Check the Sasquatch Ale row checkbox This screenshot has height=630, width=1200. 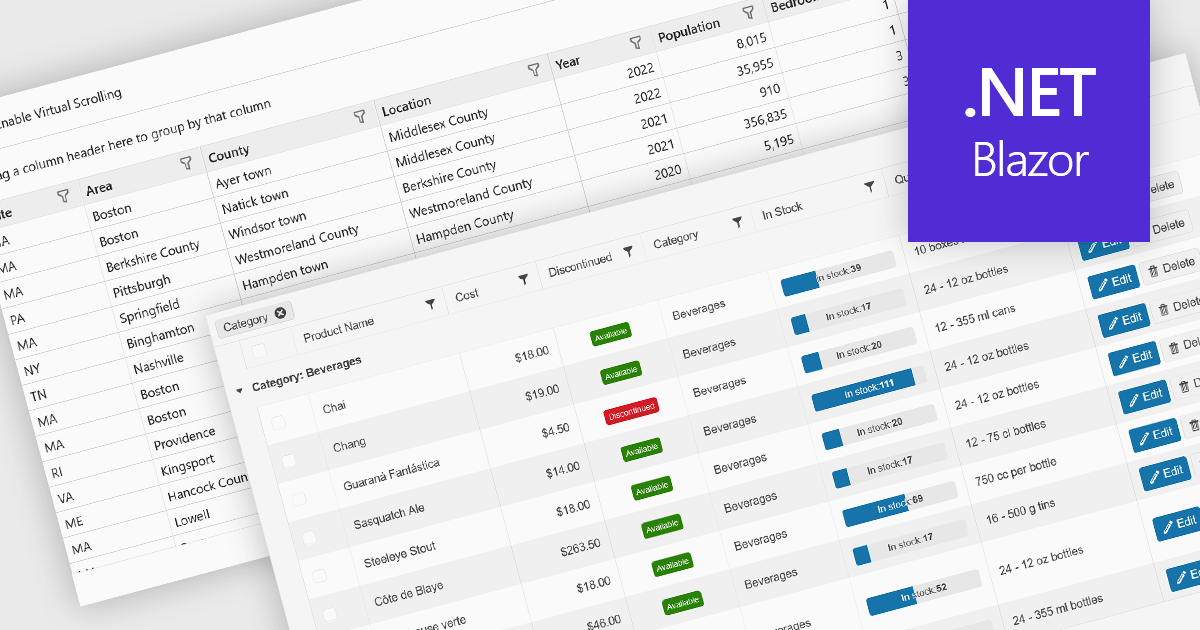click(x=309, y=538)
